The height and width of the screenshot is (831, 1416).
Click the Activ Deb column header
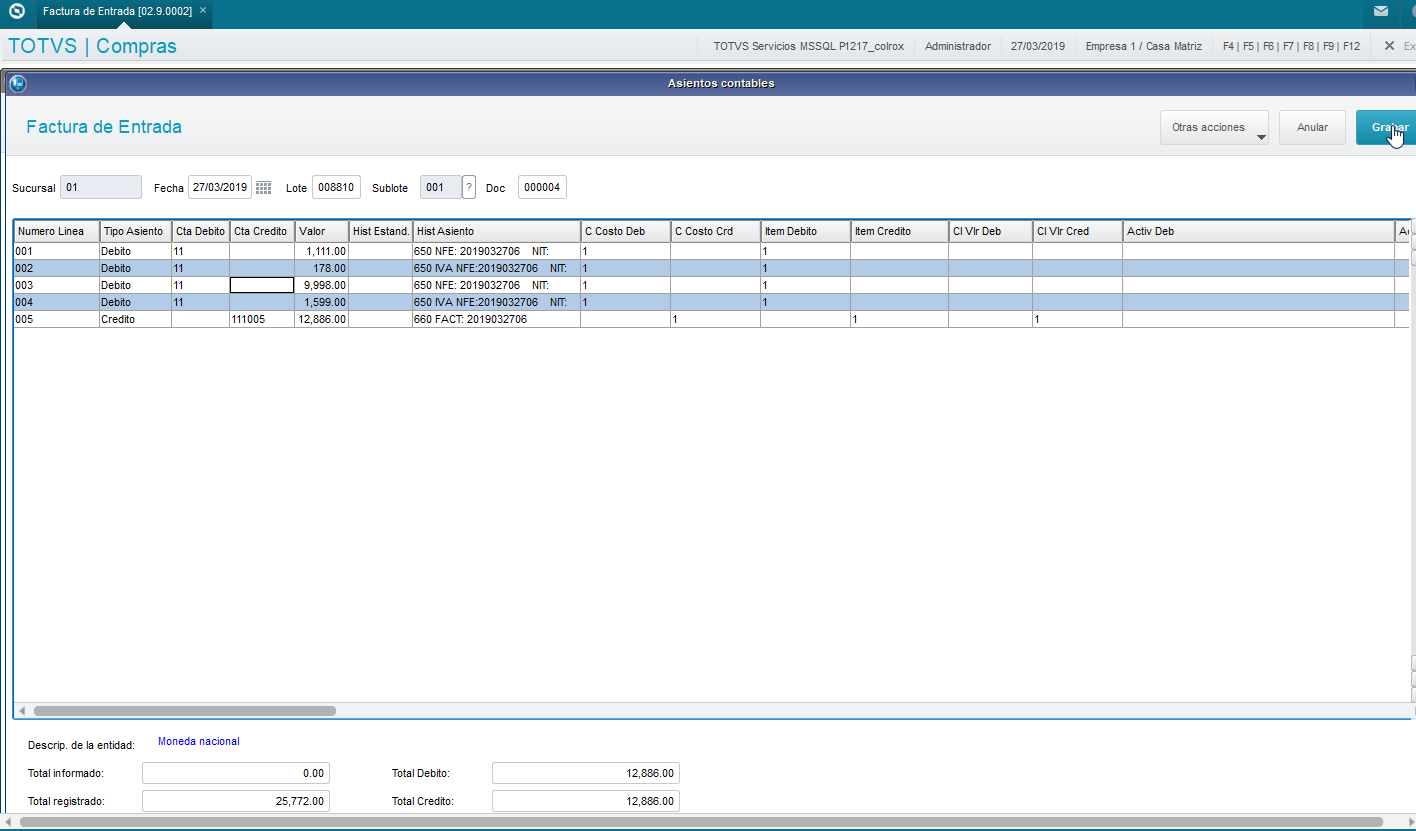[1259, 231]
